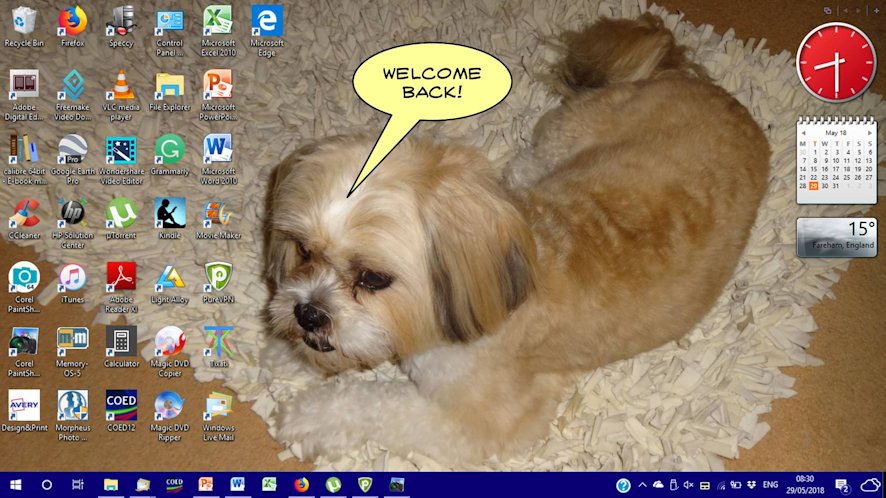Open the Grammarly desktop icon
The image size is (886, 498).
click(169, 150)
